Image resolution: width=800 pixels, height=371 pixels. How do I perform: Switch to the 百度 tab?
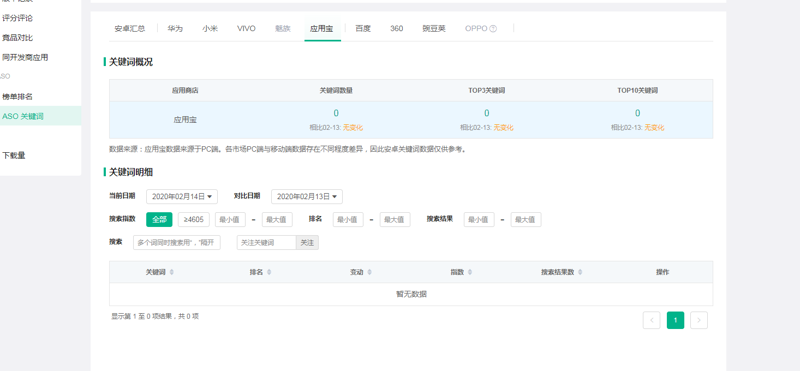[363, 29]
